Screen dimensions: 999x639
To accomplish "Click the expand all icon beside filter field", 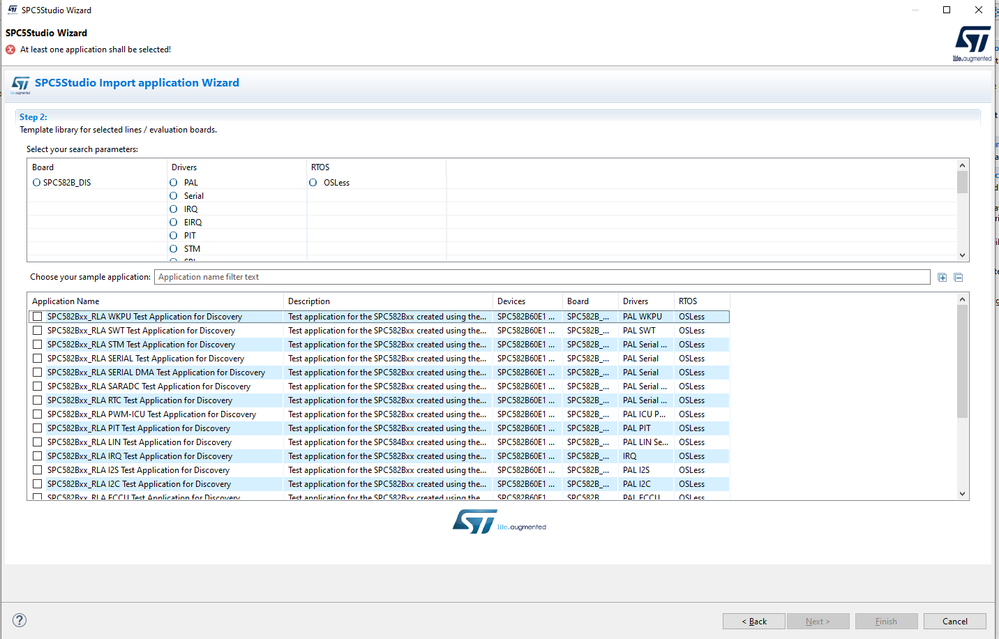I will 942,277.
